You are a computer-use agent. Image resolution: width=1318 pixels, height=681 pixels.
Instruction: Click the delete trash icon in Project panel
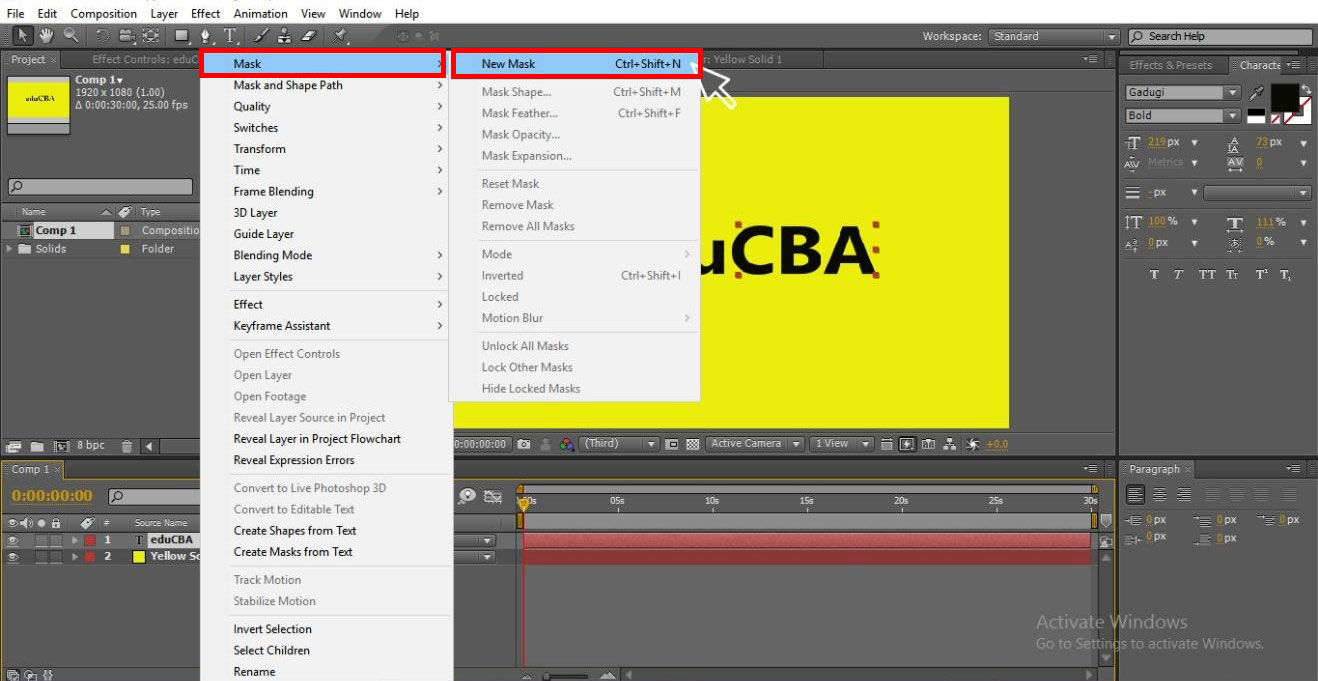[x=127, y=446]
